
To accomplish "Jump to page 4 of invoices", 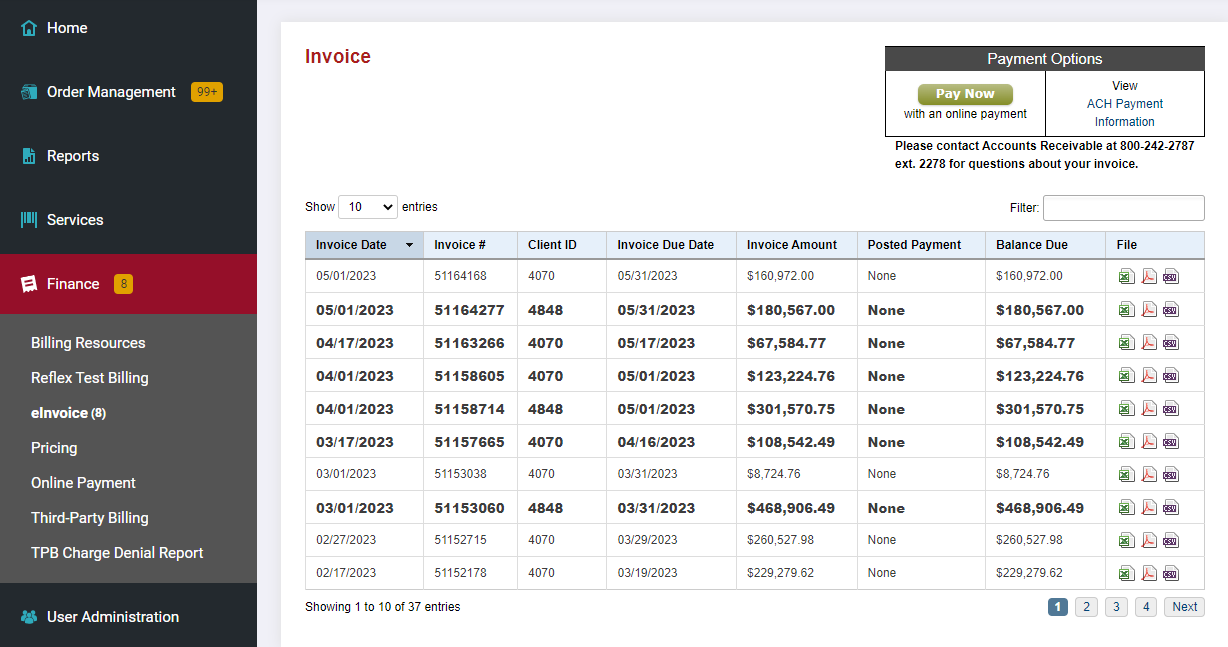I will point(1146,607).
